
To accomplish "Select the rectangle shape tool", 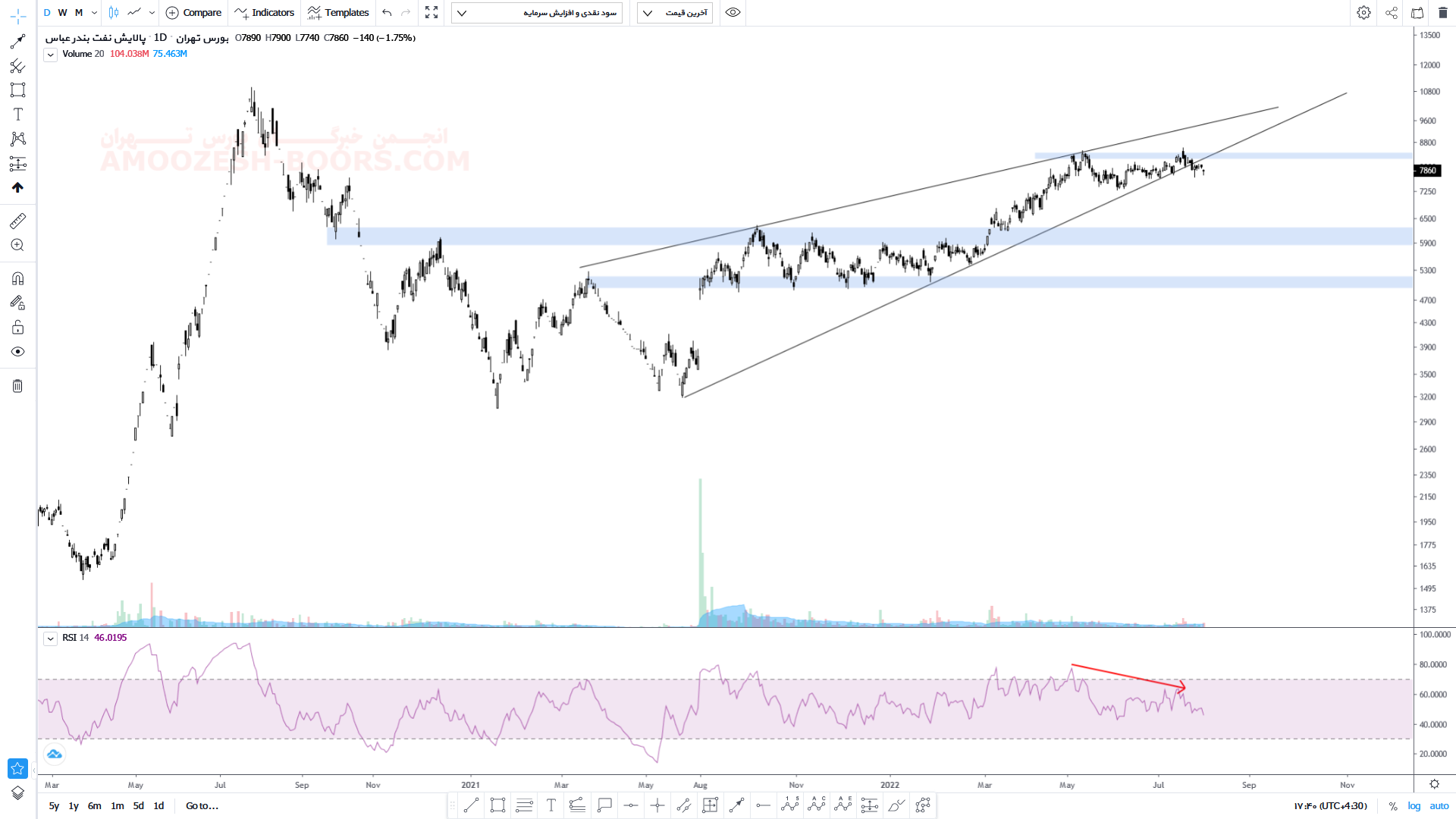I will pyautogui.click(x=18, y=90).
